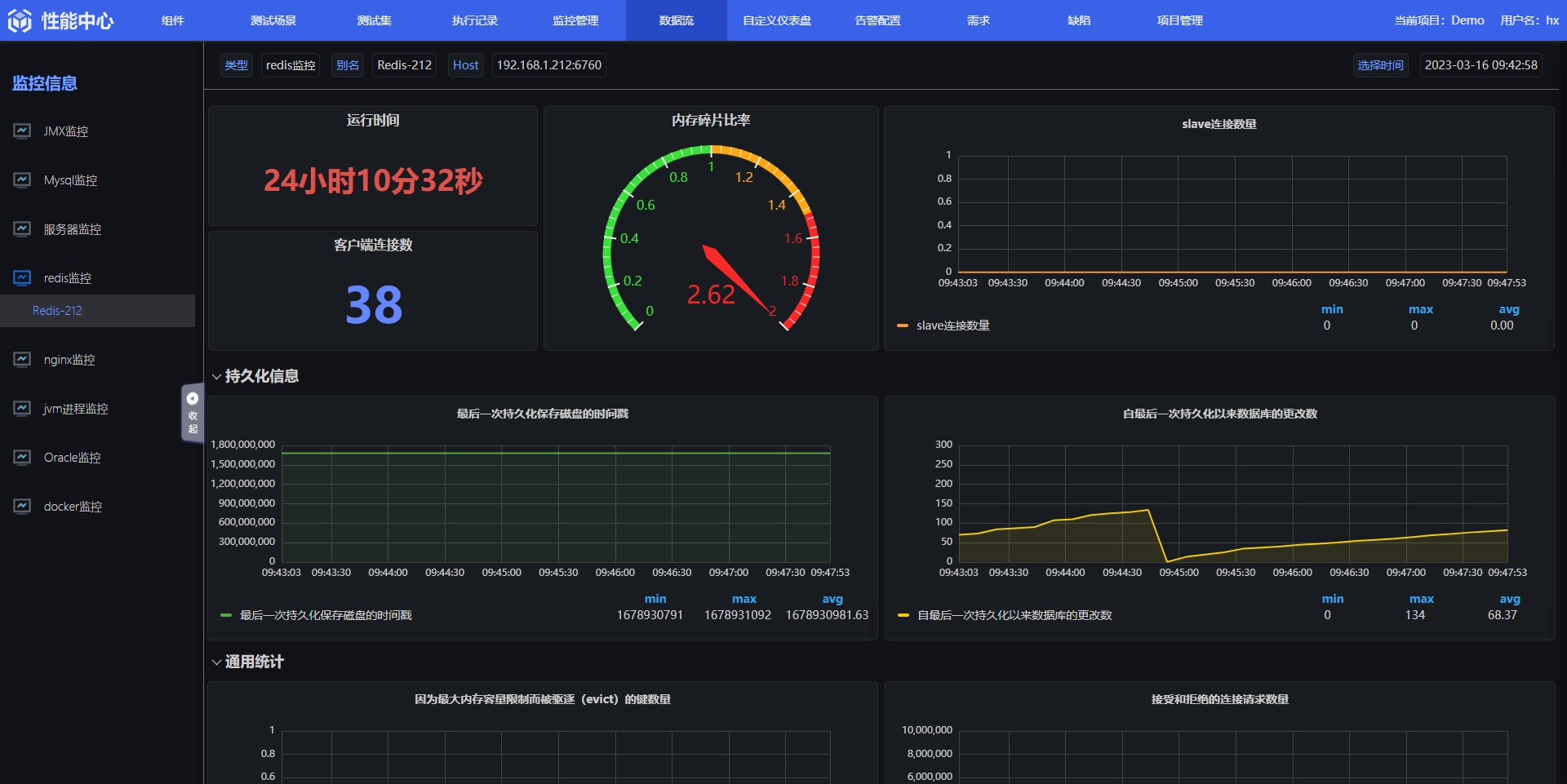
Task: Collapse the 通用统计 section
Action: click(247, 662)
